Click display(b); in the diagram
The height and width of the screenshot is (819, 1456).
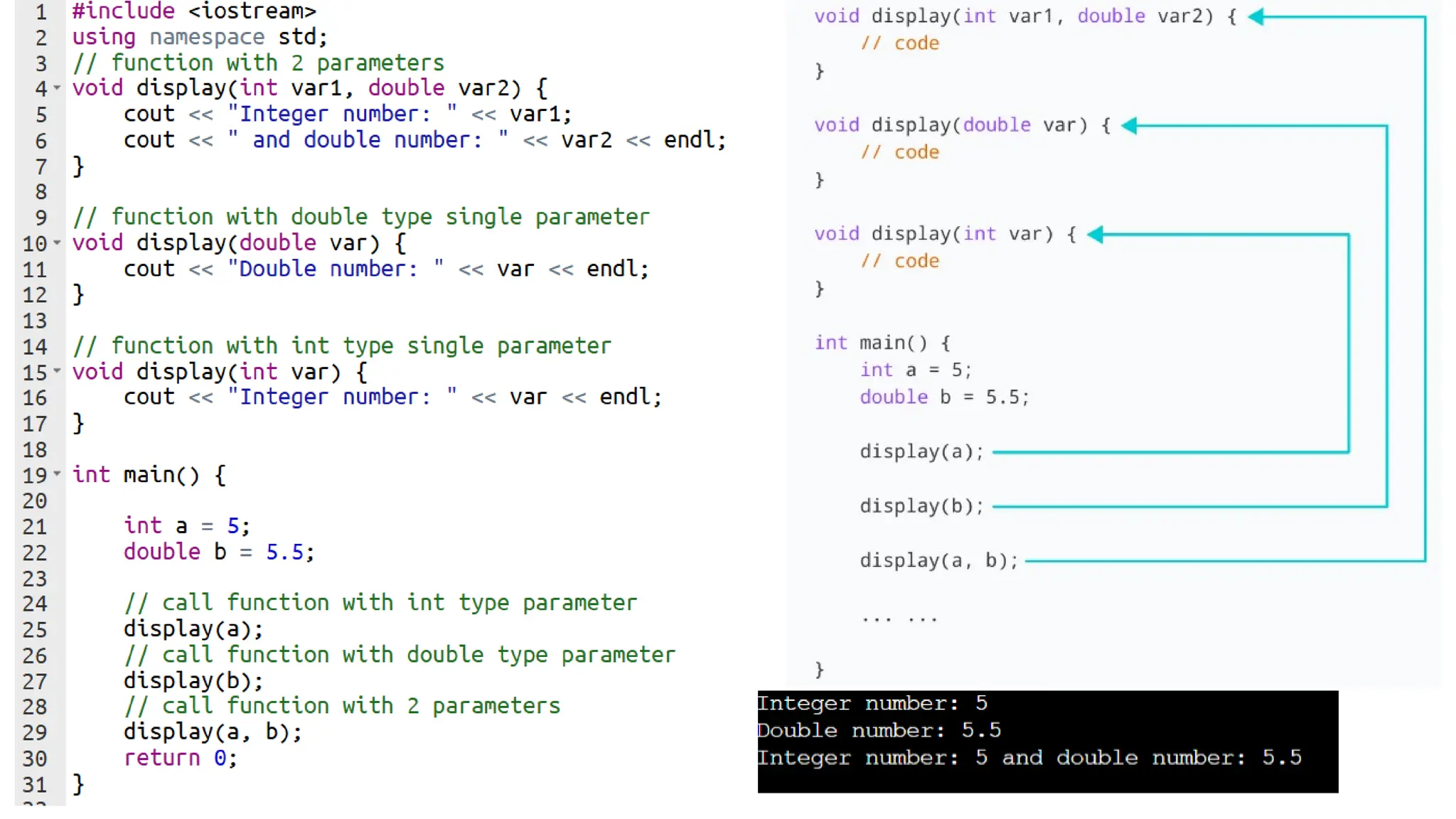(921, 506)
